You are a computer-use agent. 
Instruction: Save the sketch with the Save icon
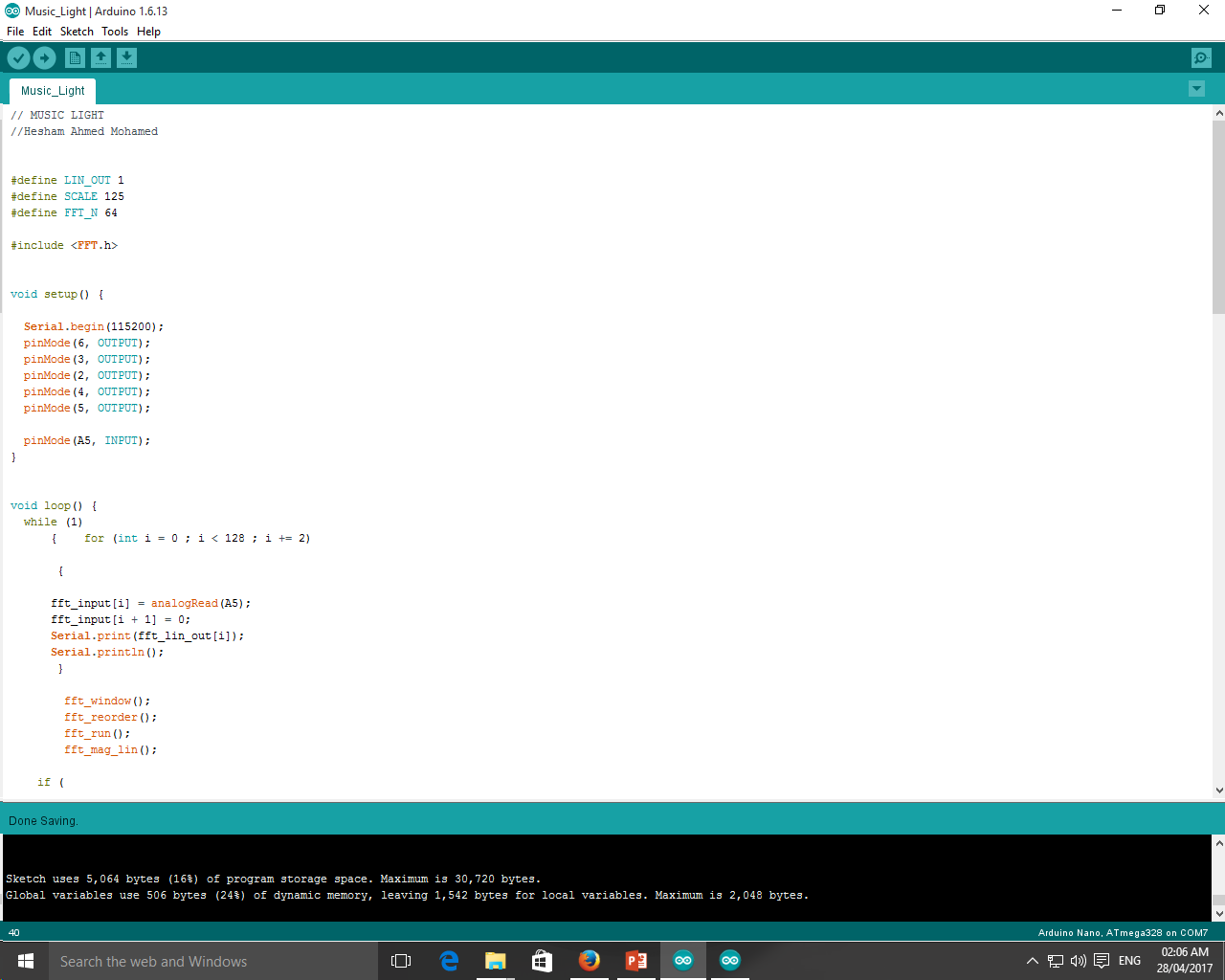tap(126, 57)
